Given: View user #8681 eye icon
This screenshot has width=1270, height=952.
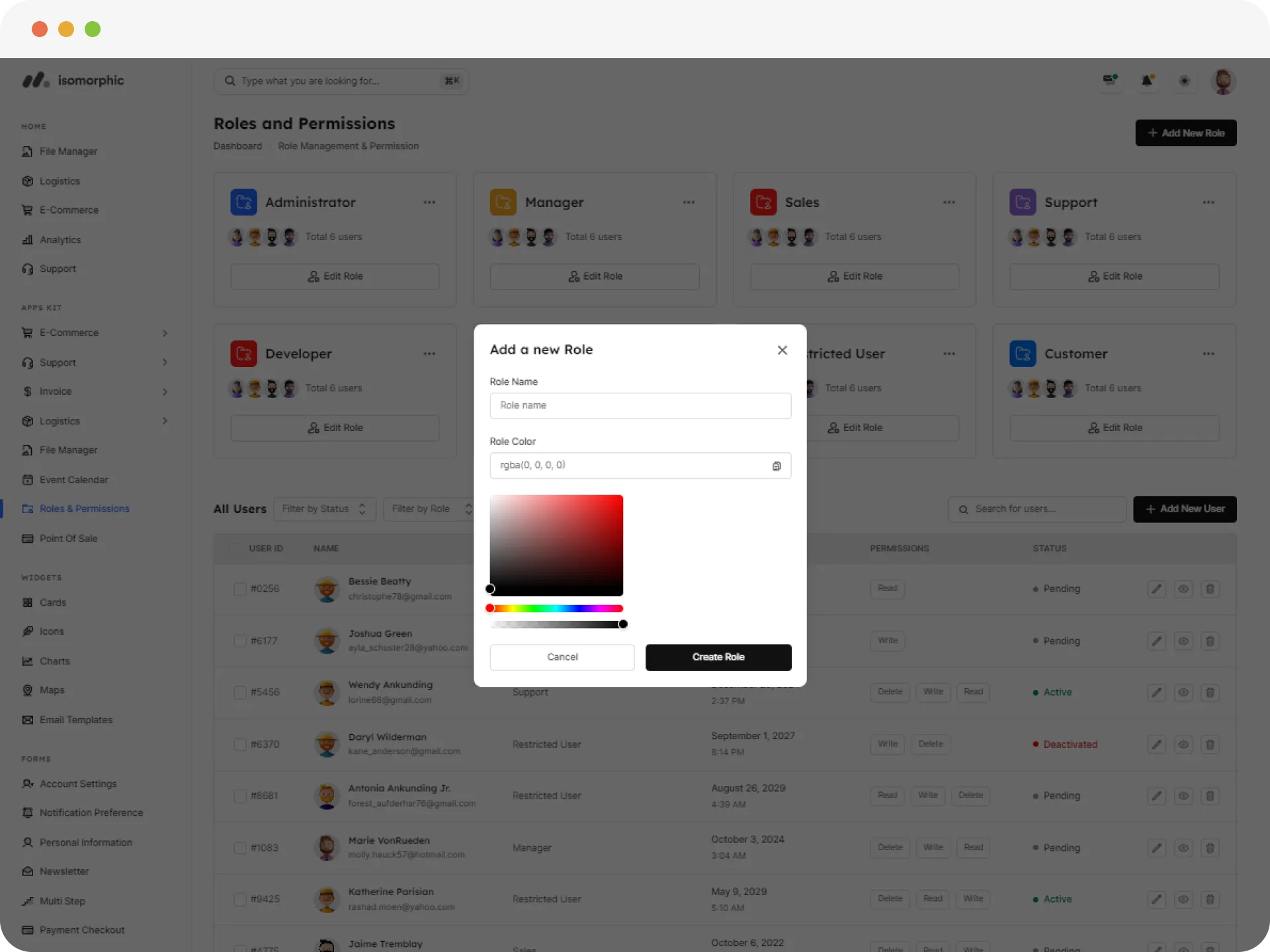Looking at the screenshot, I should coord(1183,796).
